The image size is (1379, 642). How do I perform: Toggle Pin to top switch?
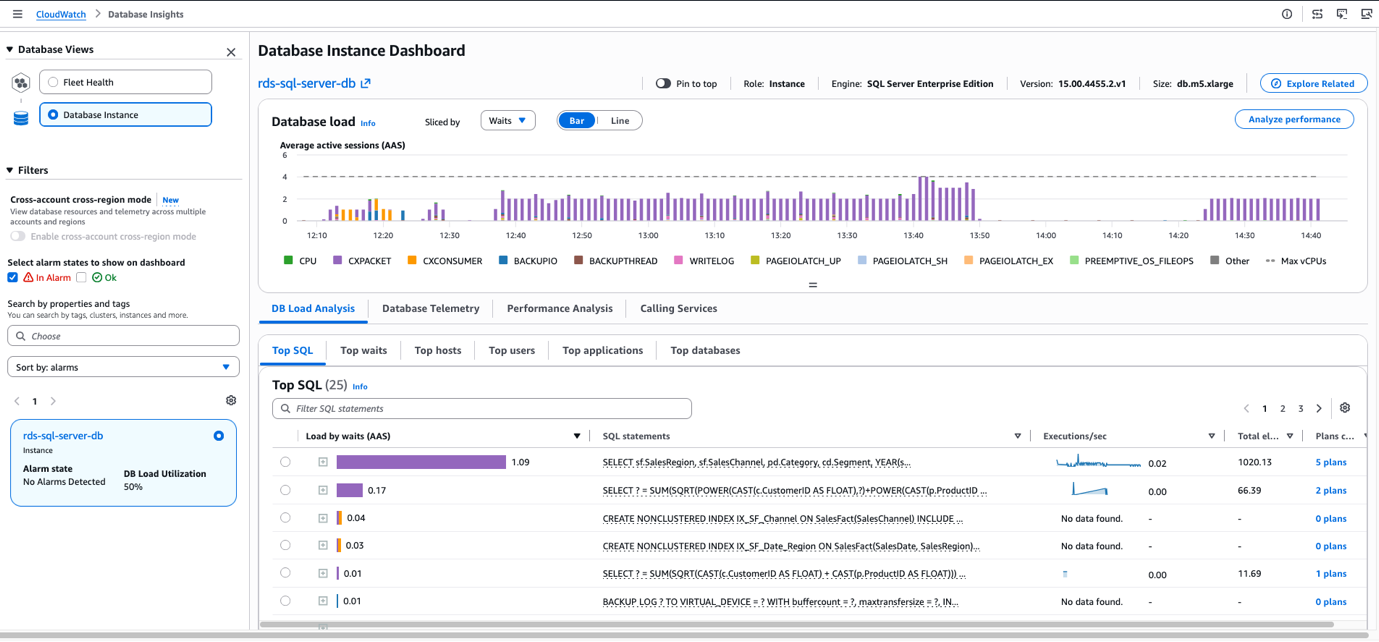point(663,84)
